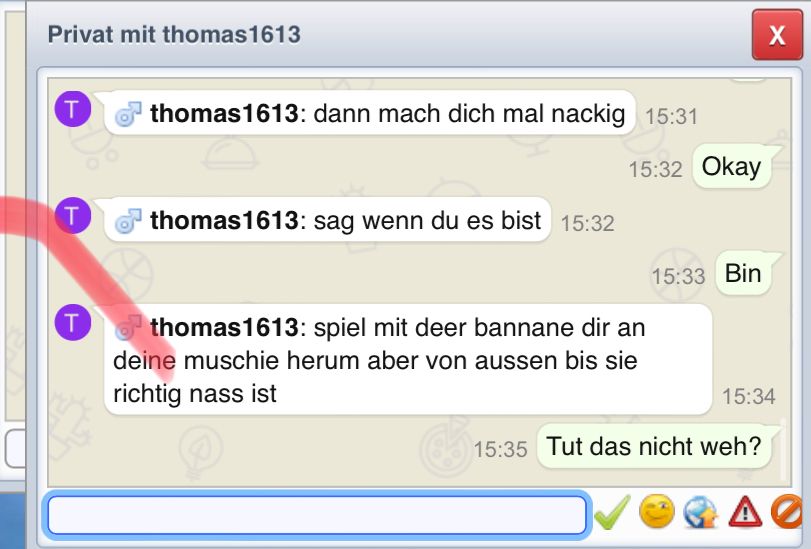Open the winking smiley emoji picker
Screen dimensions: 811x549
(x=657, y=512)
